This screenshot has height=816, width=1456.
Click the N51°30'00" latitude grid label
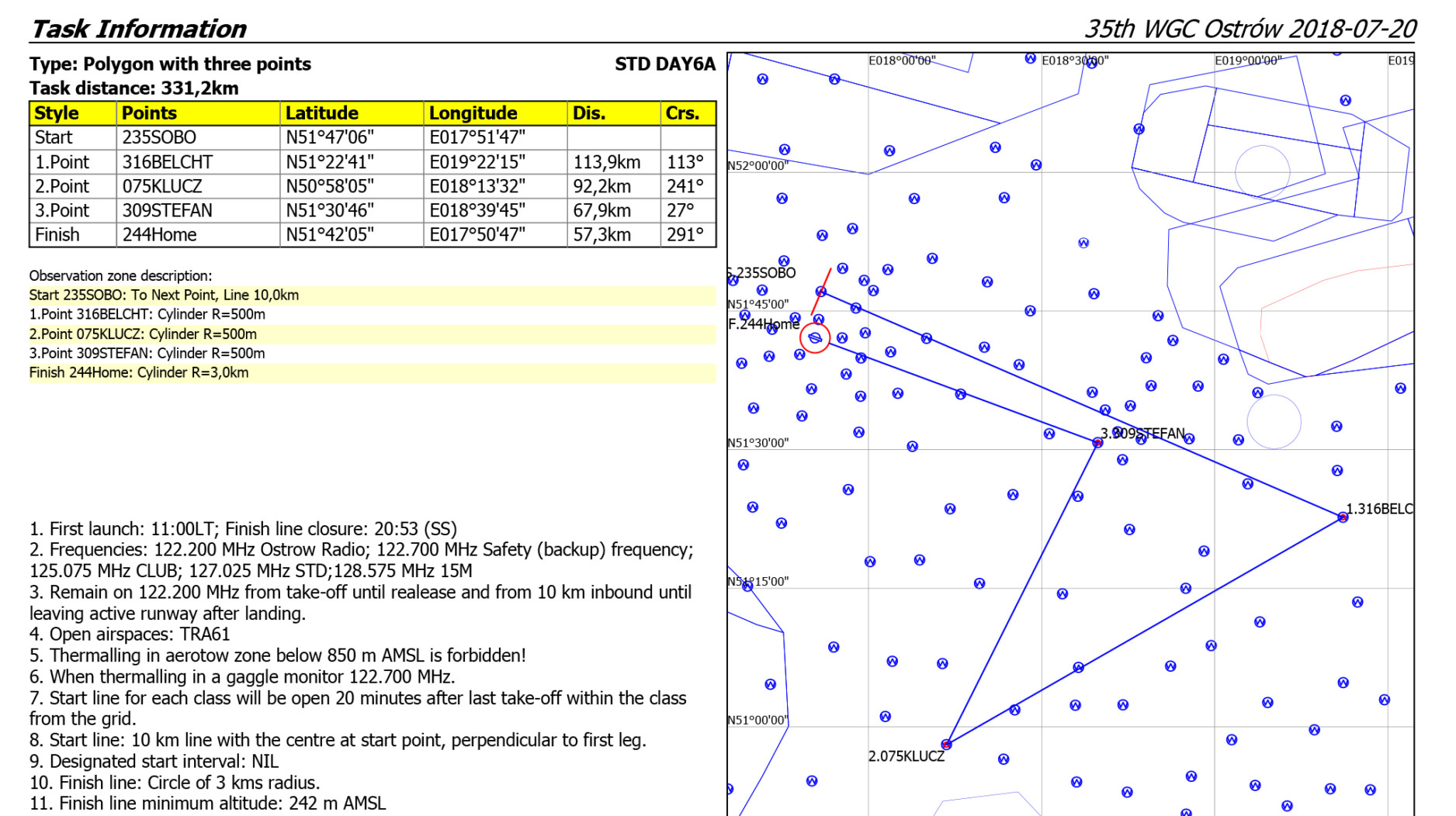point(757,443)
